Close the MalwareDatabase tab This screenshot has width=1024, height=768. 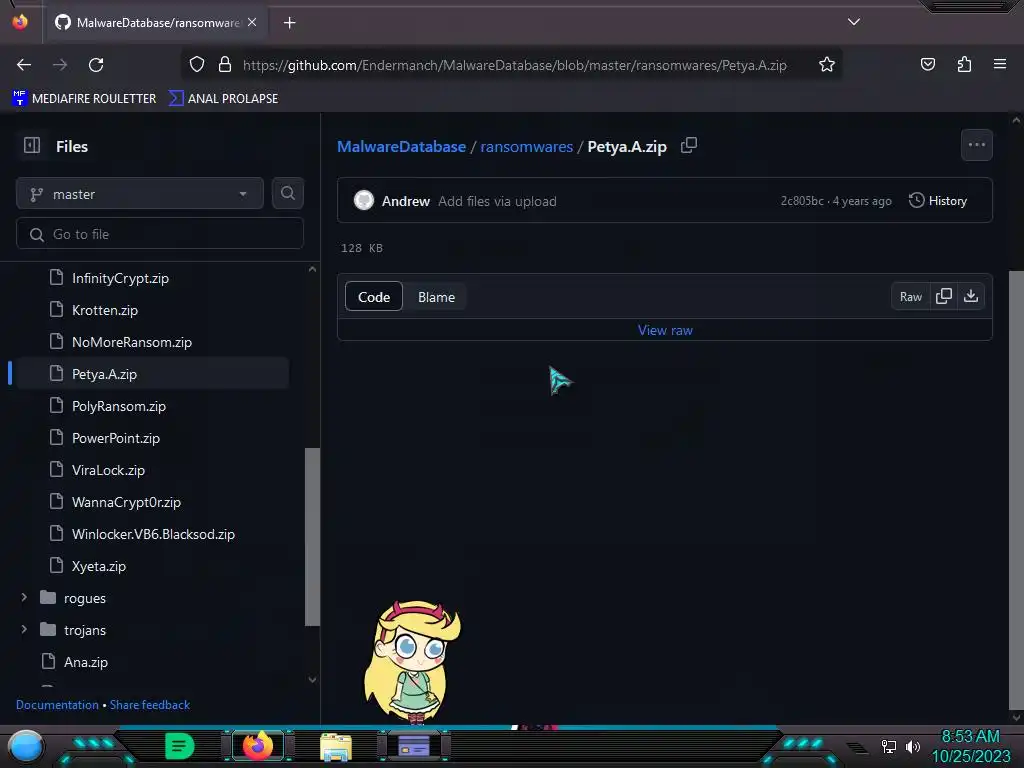[252, 23]
